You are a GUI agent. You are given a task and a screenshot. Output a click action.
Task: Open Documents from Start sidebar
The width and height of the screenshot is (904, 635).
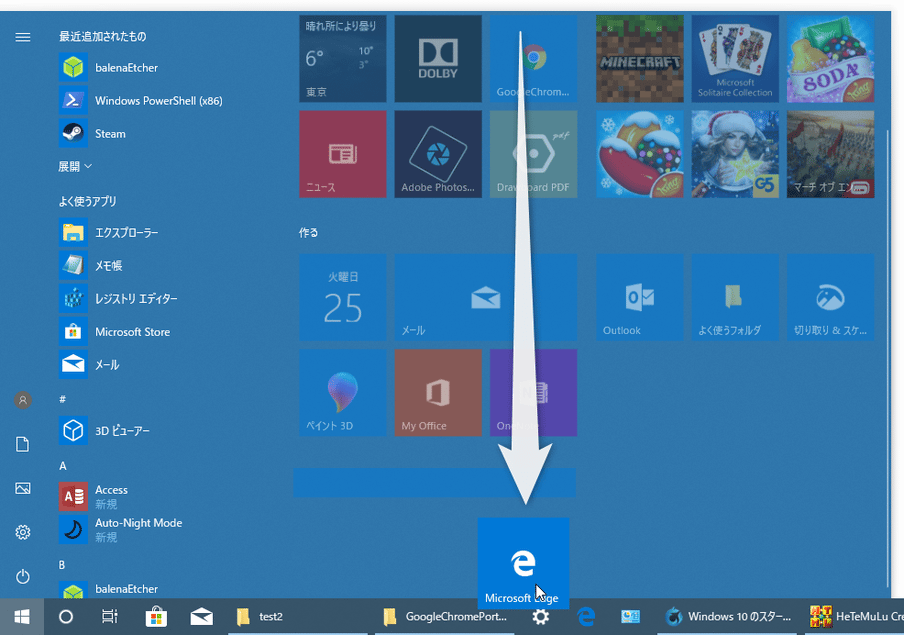(22, 444)
